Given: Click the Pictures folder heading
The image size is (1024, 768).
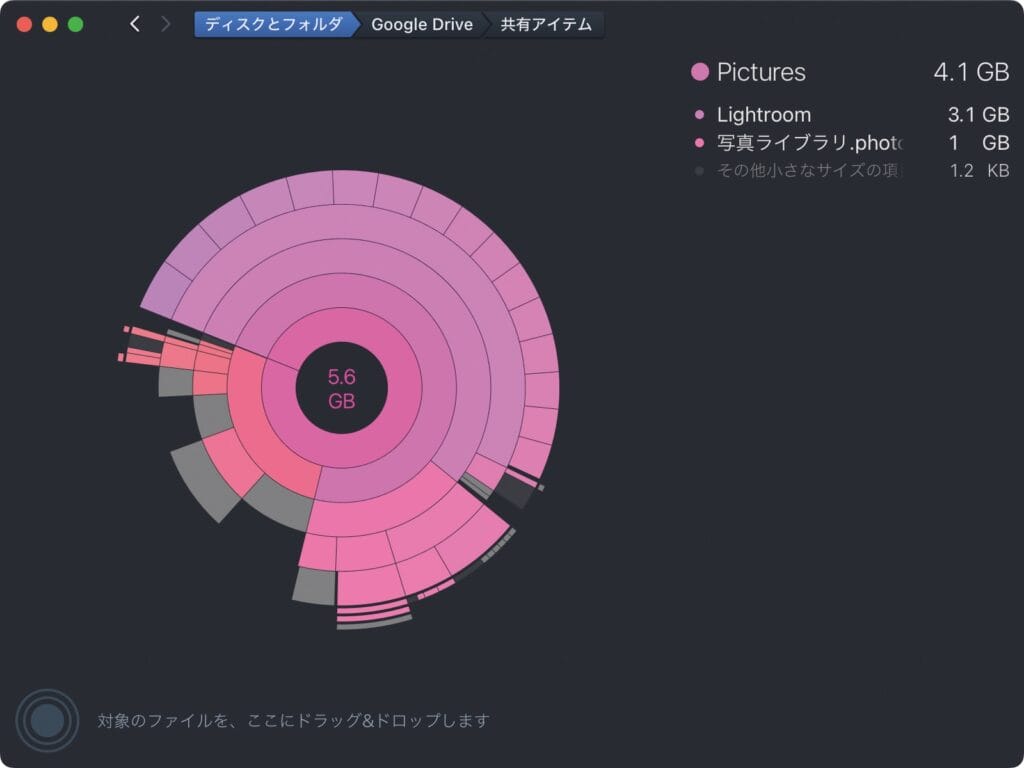Looking at the screenshot, I should click(761, 72).
